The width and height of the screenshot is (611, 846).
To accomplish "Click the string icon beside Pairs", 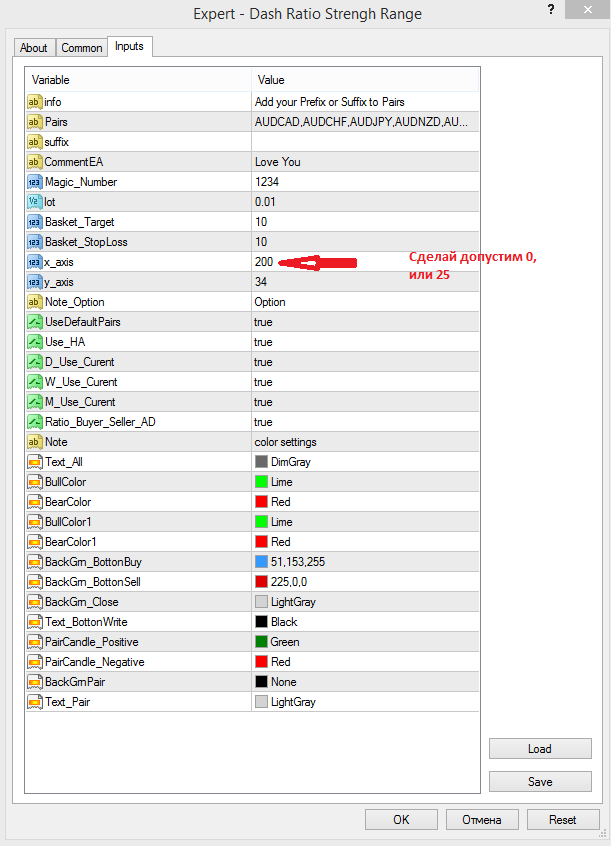I will click(34, 122).
